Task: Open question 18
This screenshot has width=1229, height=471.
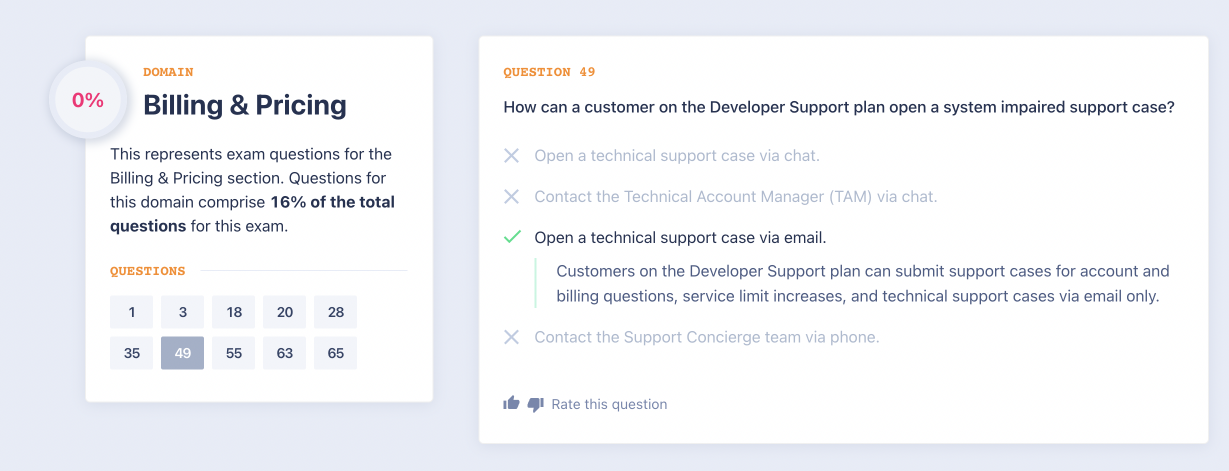Action: (234, 312)
